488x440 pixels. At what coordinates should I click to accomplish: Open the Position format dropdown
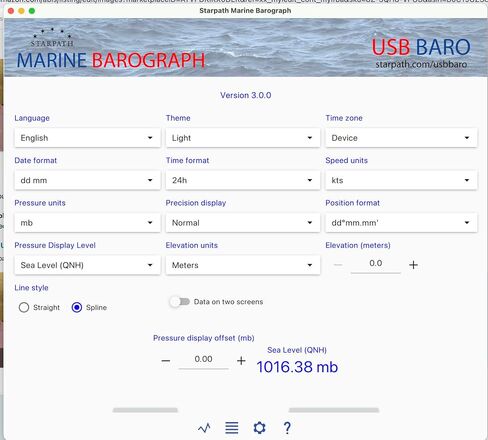click(x=401, y=223)
